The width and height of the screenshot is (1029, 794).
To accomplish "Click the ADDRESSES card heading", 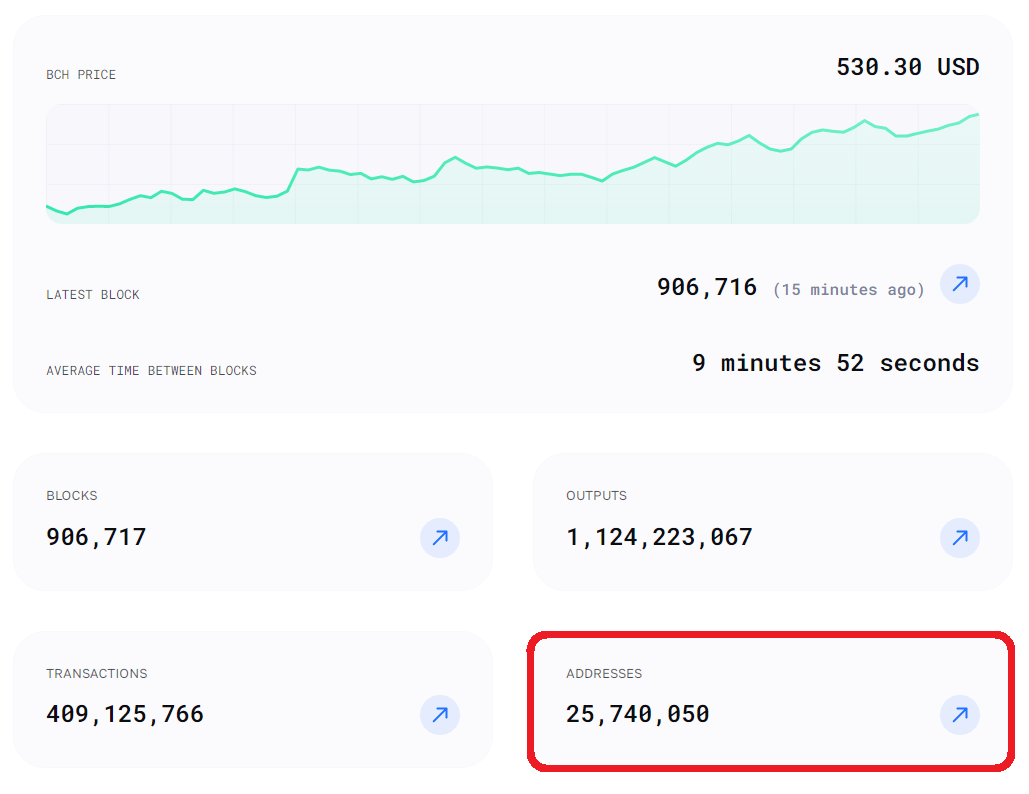I will (x=604, y=674).
